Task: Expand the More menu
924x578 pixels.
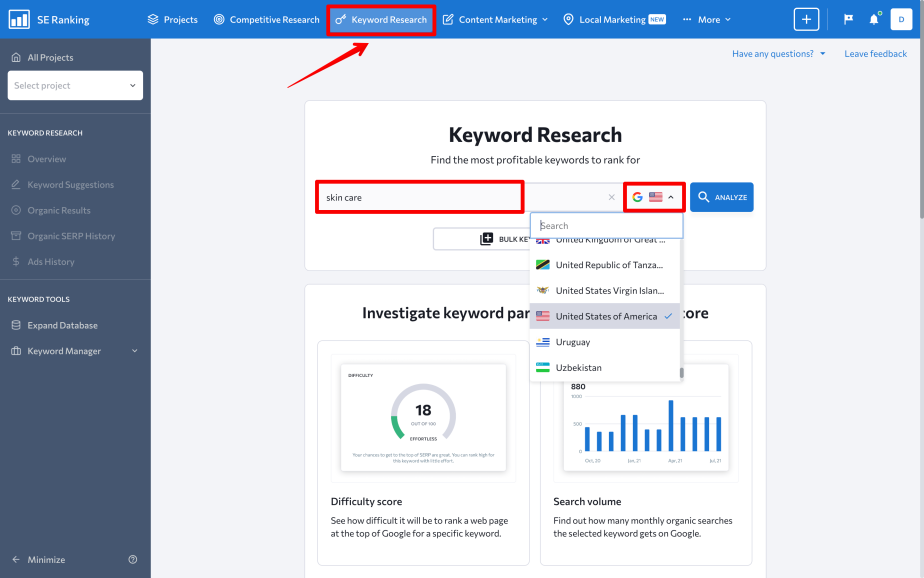Action: tap(707, 19)
